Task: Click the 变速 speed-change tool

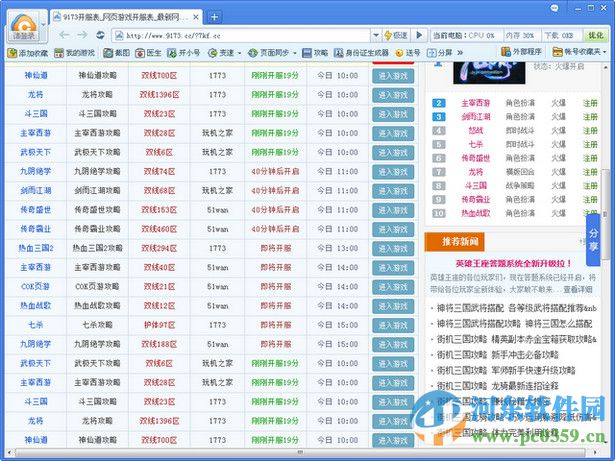Action: coord(221,53)
